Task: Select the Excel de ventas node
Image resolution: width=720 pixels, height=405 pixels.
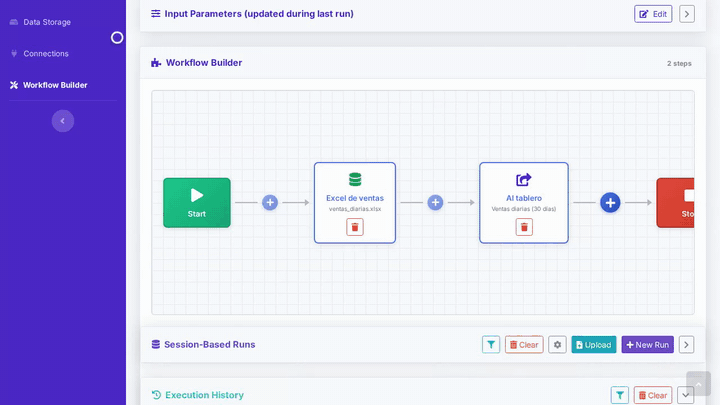Action: click(355, 202)
